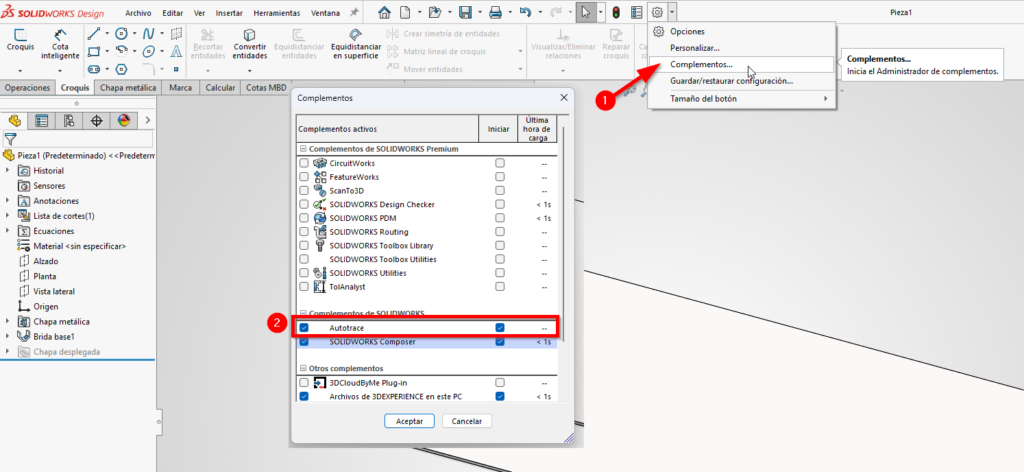The image size is (1024, 472).
Task: Expand the Anotaciones tree node
Action: click(8, 201)
